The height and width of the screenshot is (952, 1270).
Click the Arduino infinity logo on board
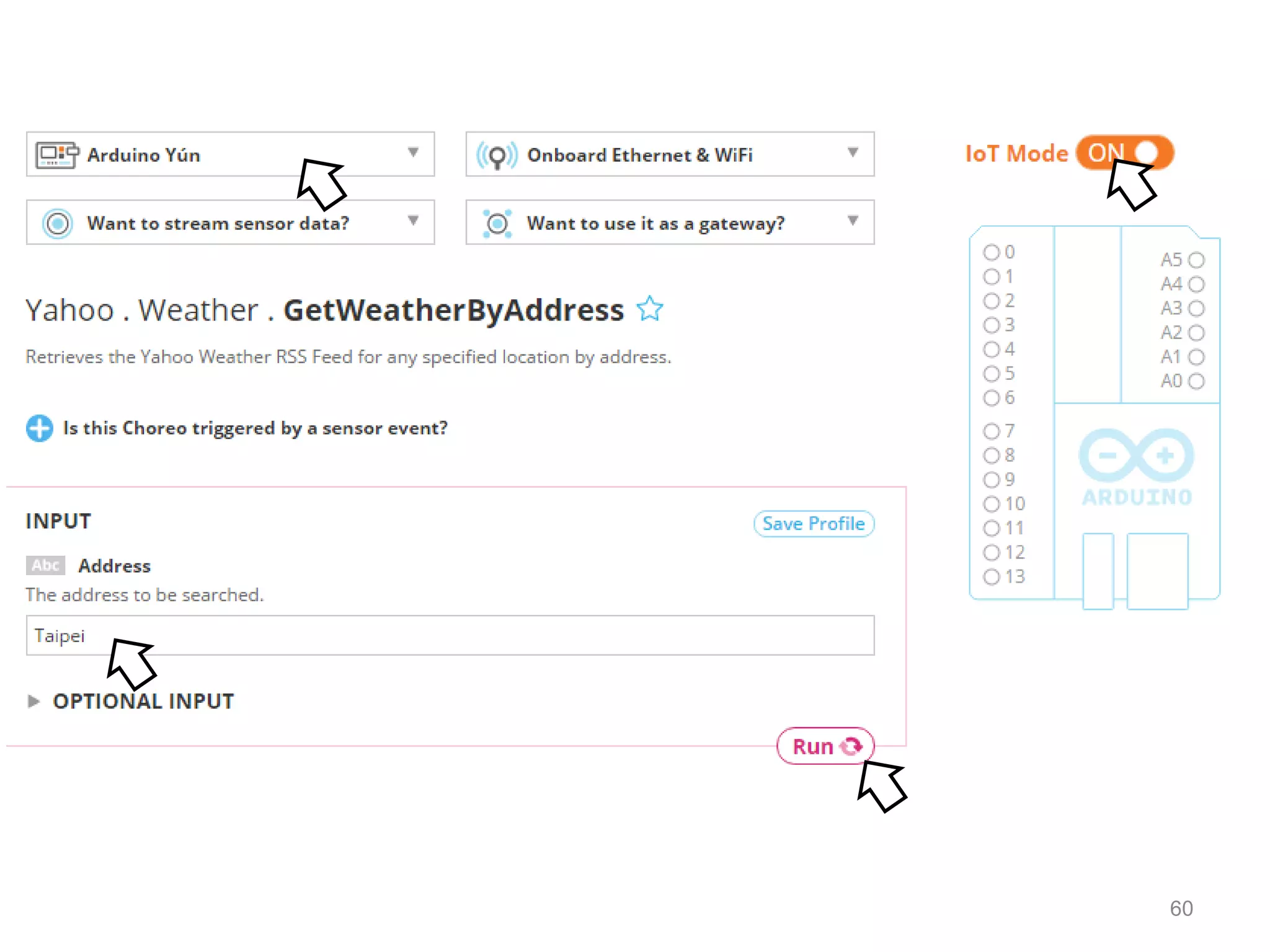pyautogui.click(x=1136, y=456)
